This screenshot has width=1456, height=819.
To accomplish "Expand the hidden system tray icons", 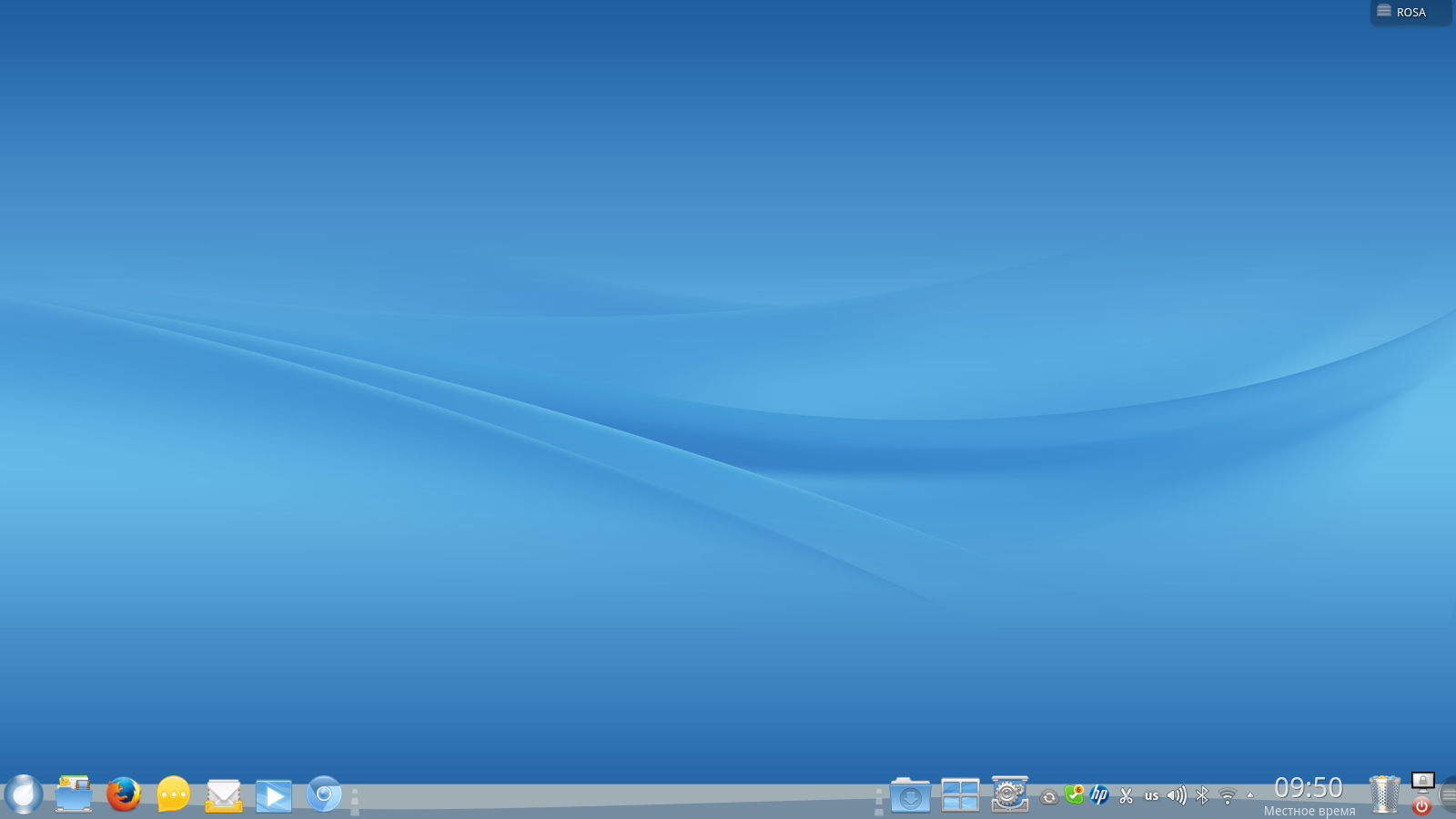I will (x=1251, y=794).
